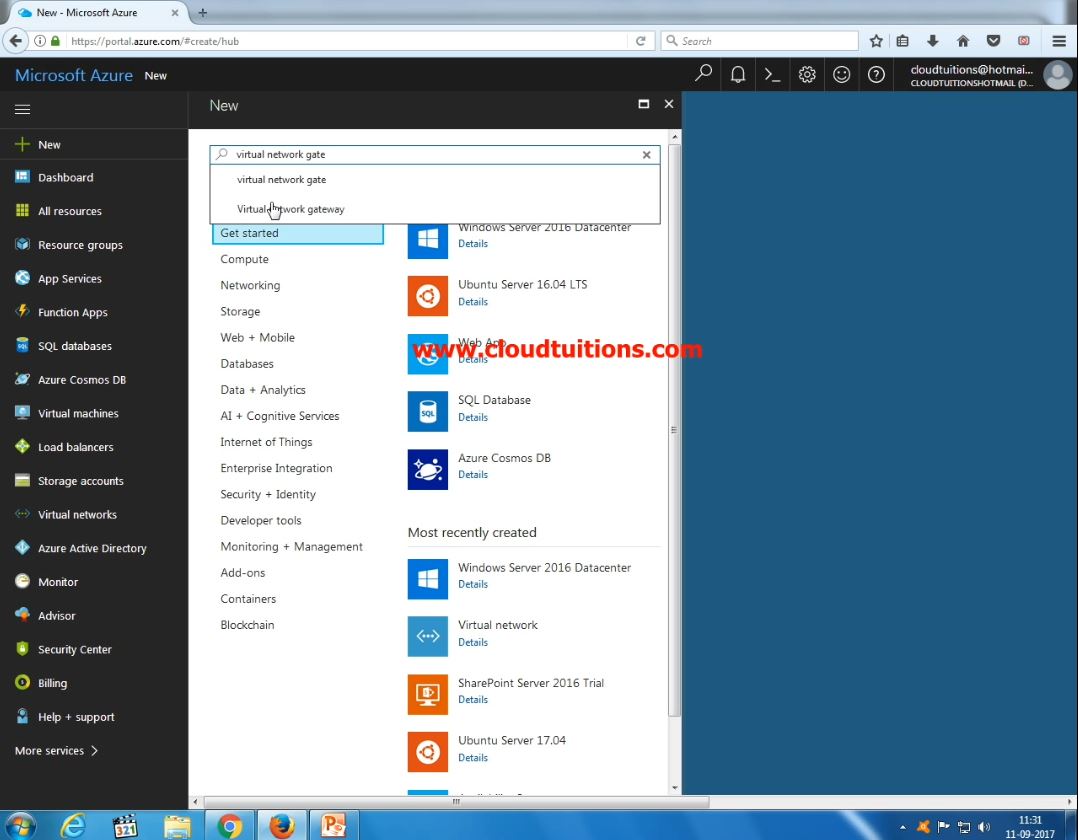Open Details under Ubuntu Server 16.04 LTS

pos(473,302)
